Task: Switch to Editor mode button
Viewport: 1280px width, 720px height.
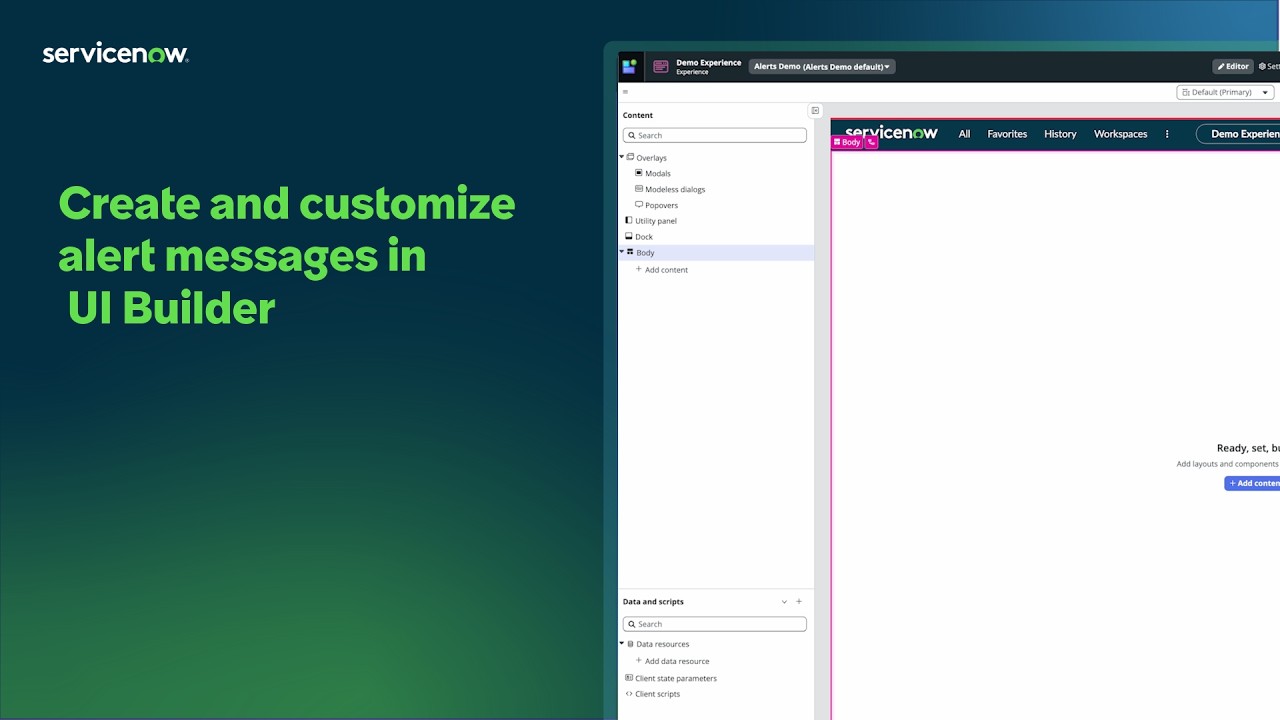Action: (x=1233, y=67)
